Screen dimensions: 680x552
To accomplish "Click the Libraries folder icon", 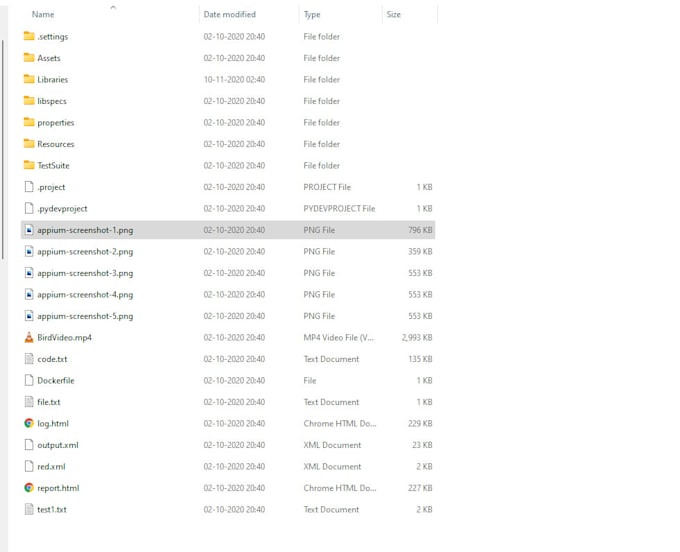I will click(x=29, y=79).
